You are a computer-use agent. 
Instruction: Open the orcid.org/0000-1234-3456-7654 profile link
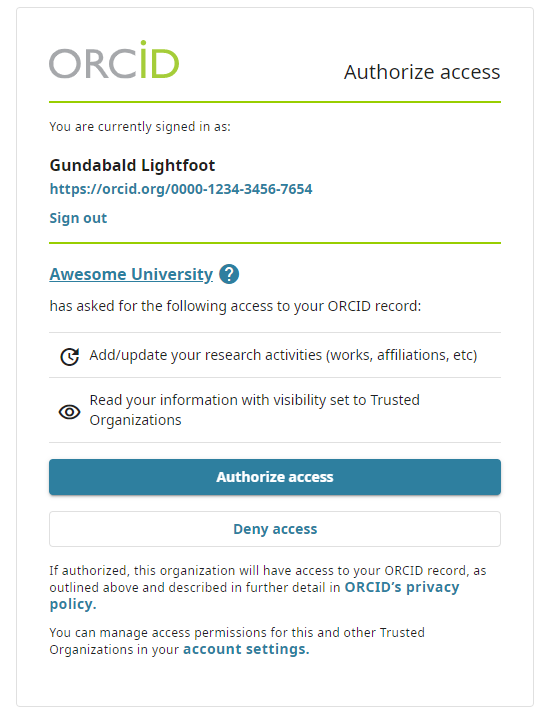181,189
